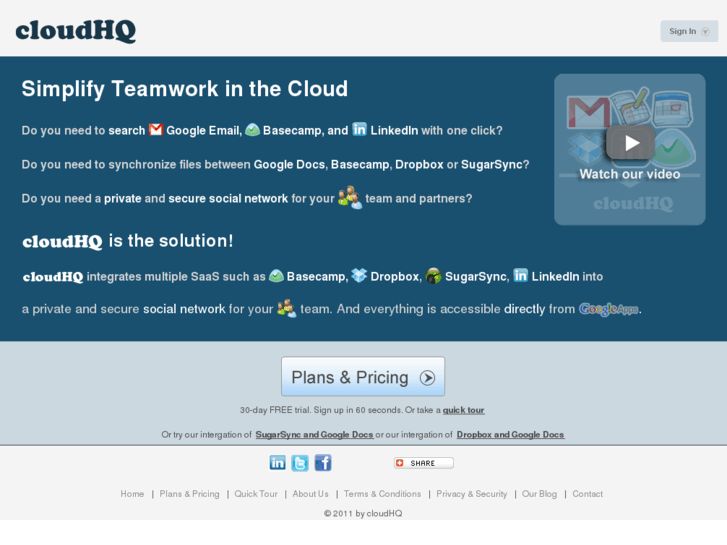727x545 pixels.
Task: Open the quick tour link
Action: pyautogui.click(x=464, y=410)
